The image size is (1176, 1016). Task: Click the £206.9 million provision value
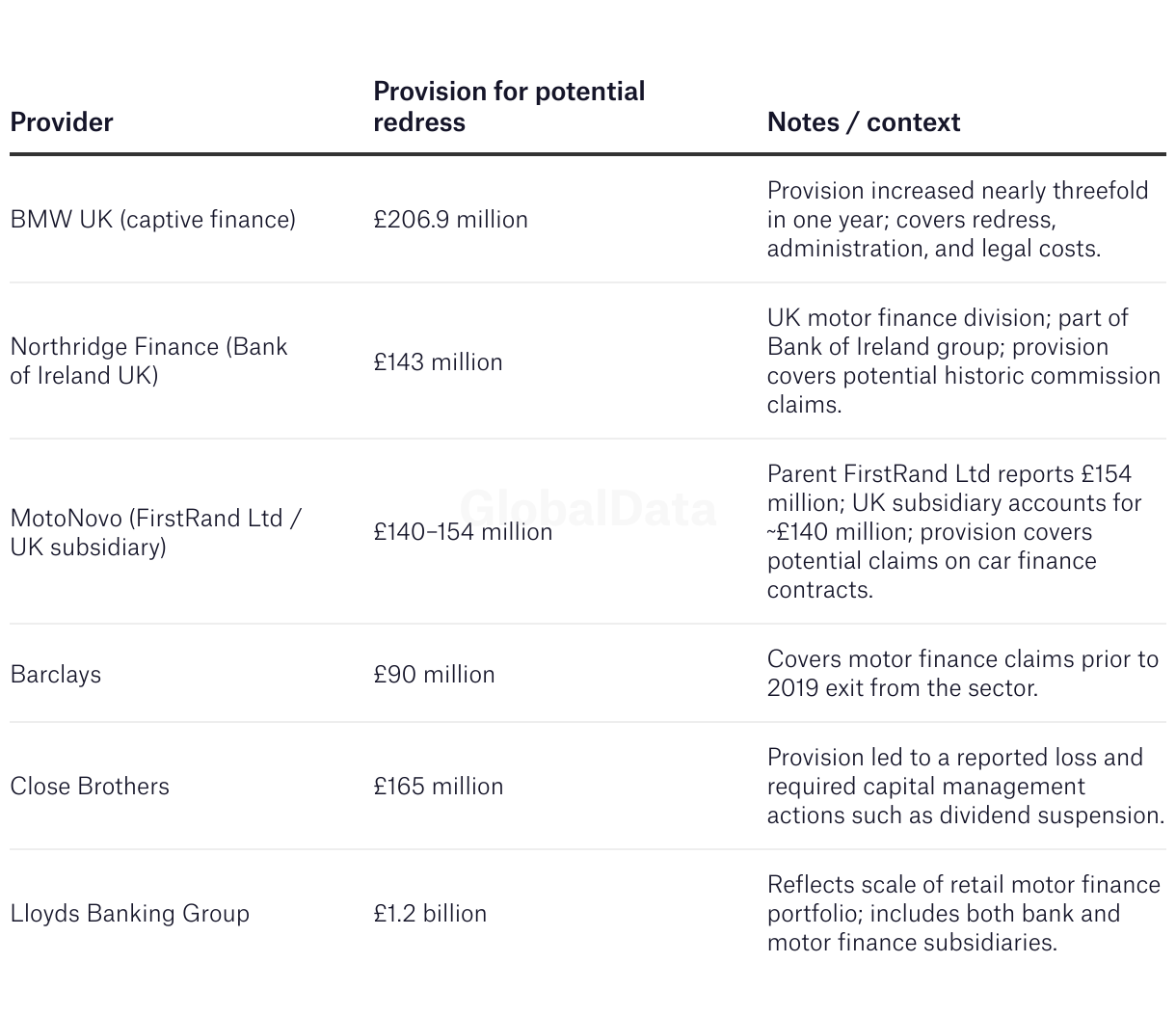point(450,220)
